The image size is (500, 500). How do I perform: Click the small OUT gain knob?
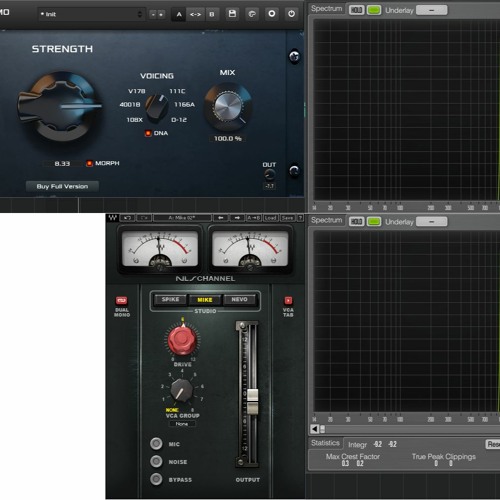tap(269, 174)
